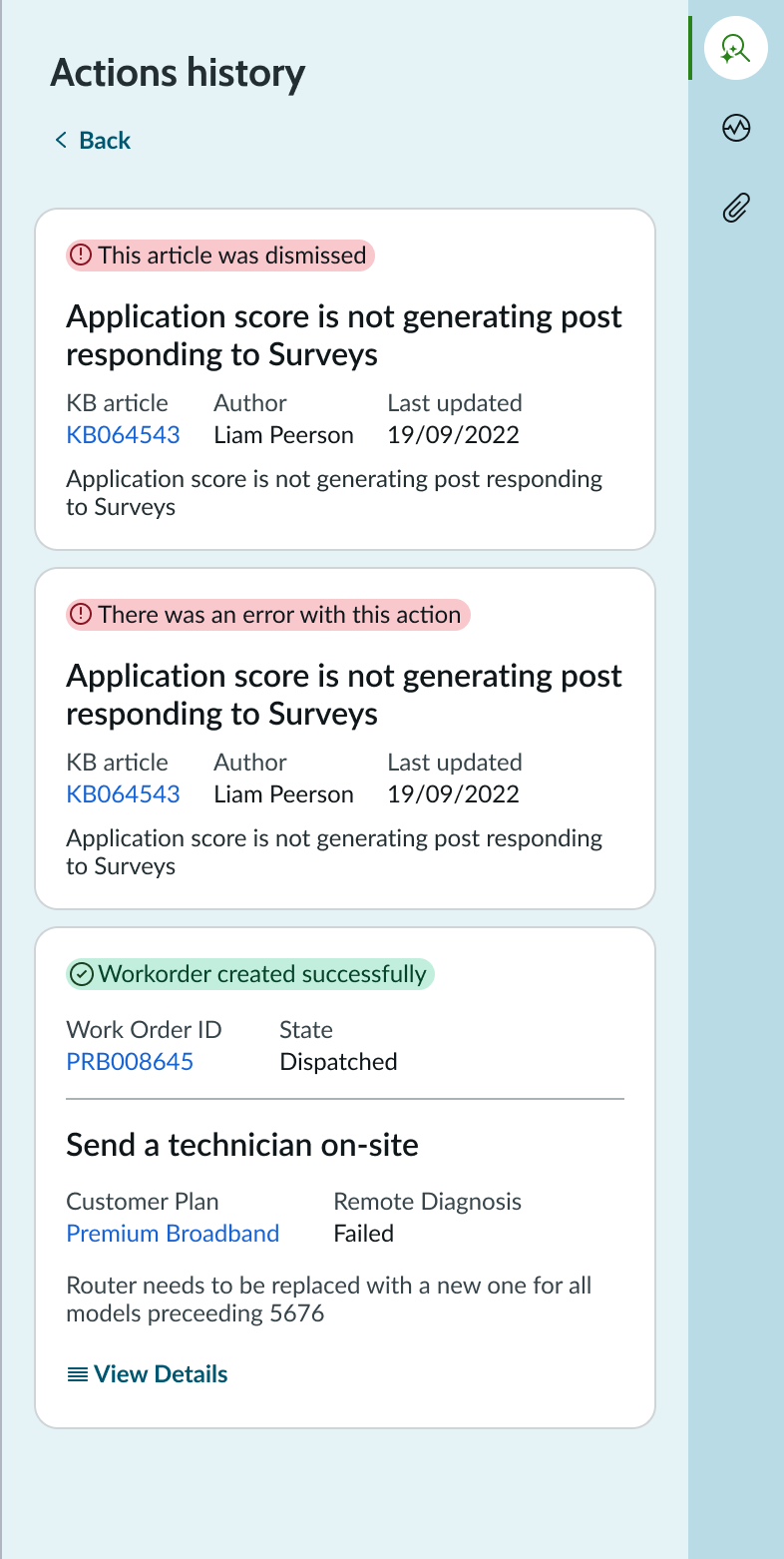Click the error icon on 'There was an error' badge

coord(82,615)
